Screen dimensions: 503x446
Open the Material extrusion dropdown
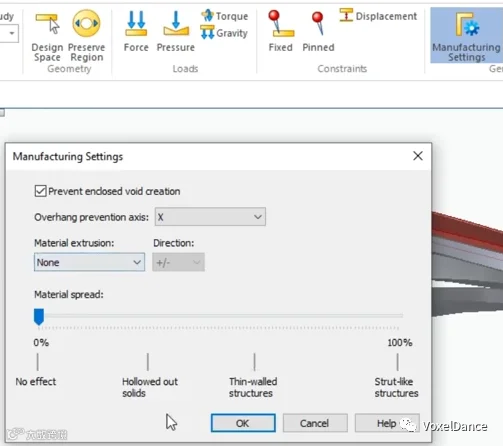89,262
